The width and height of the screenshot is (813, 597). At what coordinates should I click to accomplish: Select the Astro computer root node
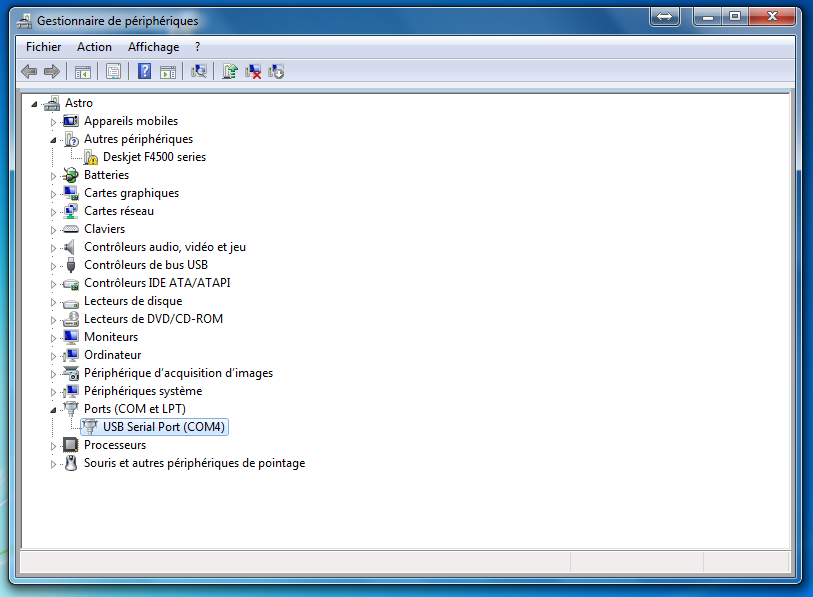pos(78,102)
